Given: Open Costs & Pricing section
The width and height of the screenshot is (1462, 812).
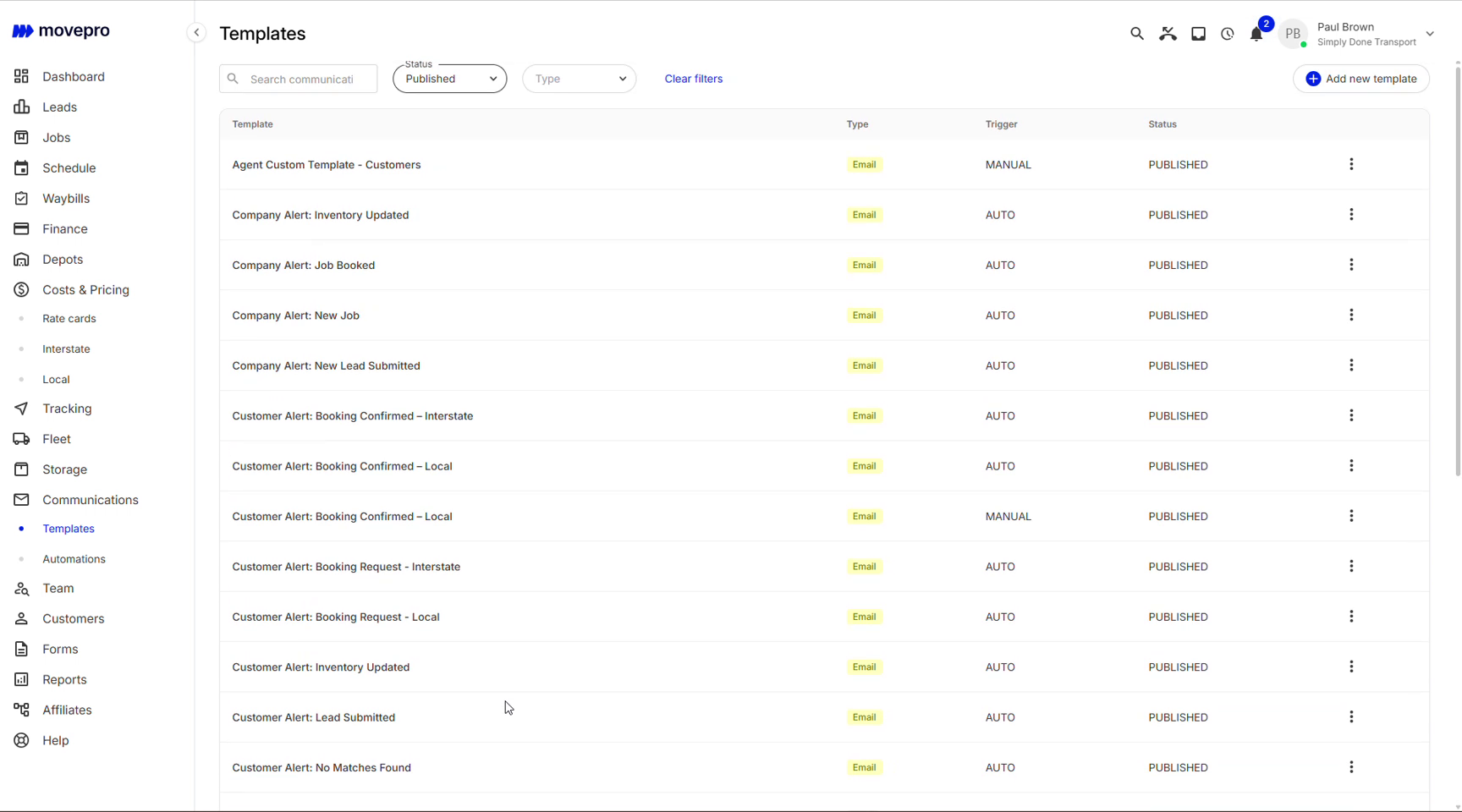Looking at the screenshot, I should 85,289.
